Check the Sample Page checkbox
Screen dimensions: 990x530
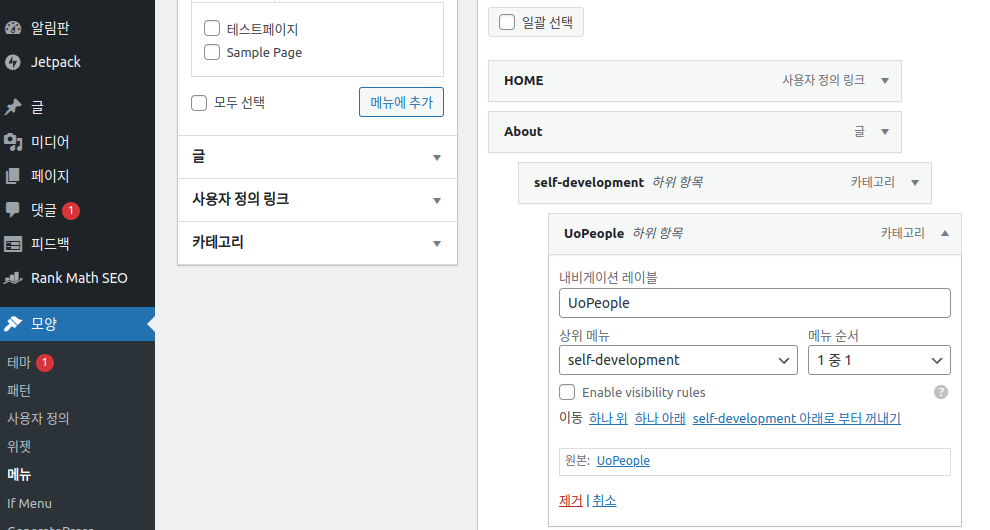(212, 52)
